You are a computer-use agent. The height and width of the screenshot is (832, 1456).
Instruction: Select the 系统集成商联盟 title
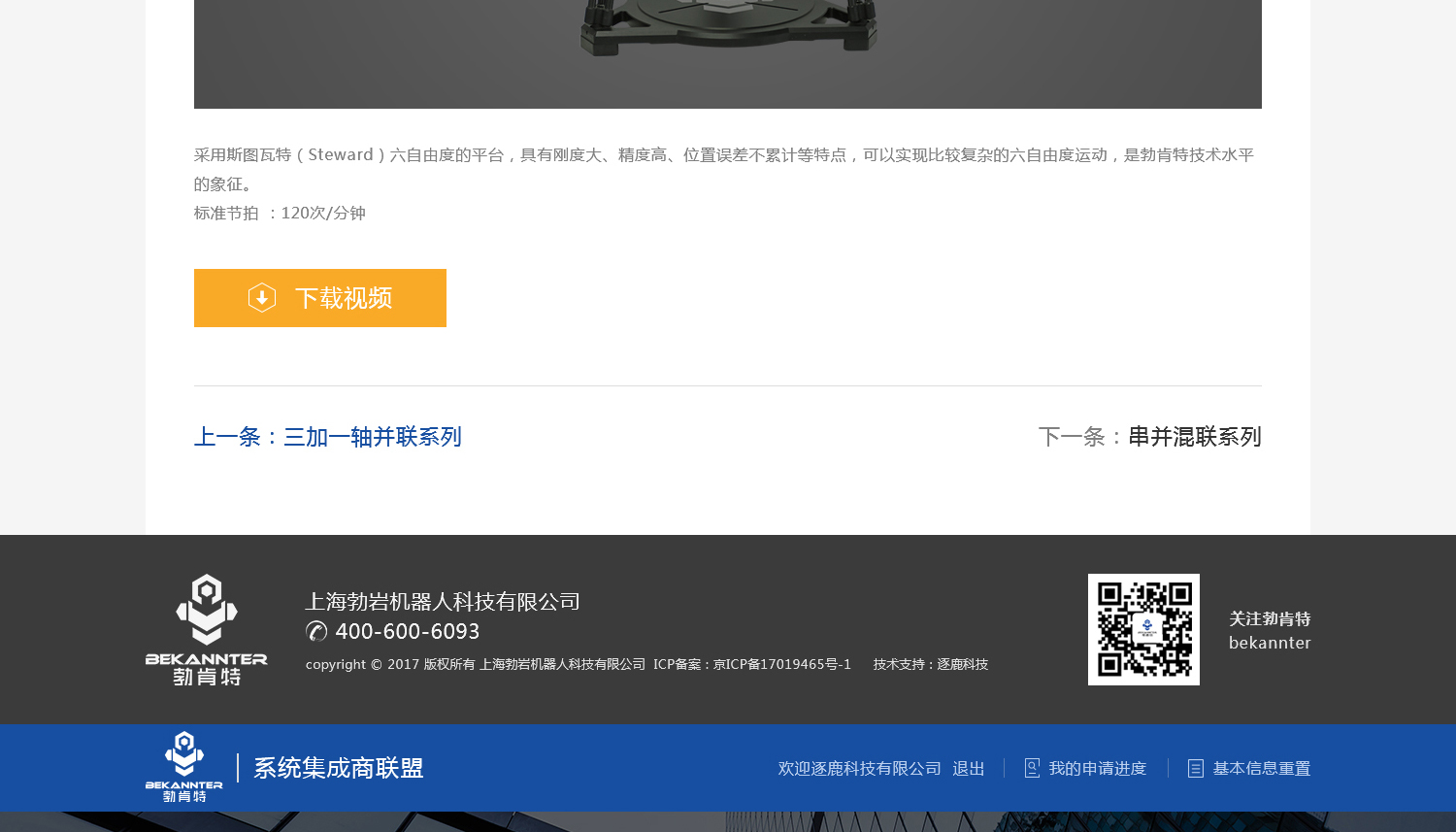point(339,768)
